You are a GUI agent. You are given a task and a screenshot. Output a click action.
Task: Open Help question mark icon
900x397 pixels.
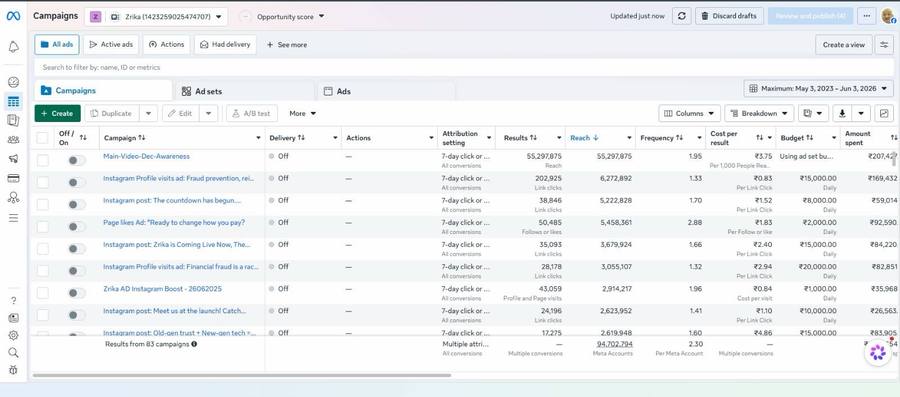(x=13, y=301)
